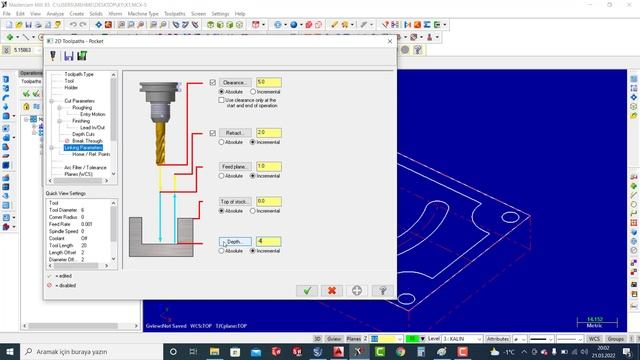The height and width of the screenshot is (360, 640).
Task: Open the Analyze menu
Action: pyautogui.click(x=55, y=14)
